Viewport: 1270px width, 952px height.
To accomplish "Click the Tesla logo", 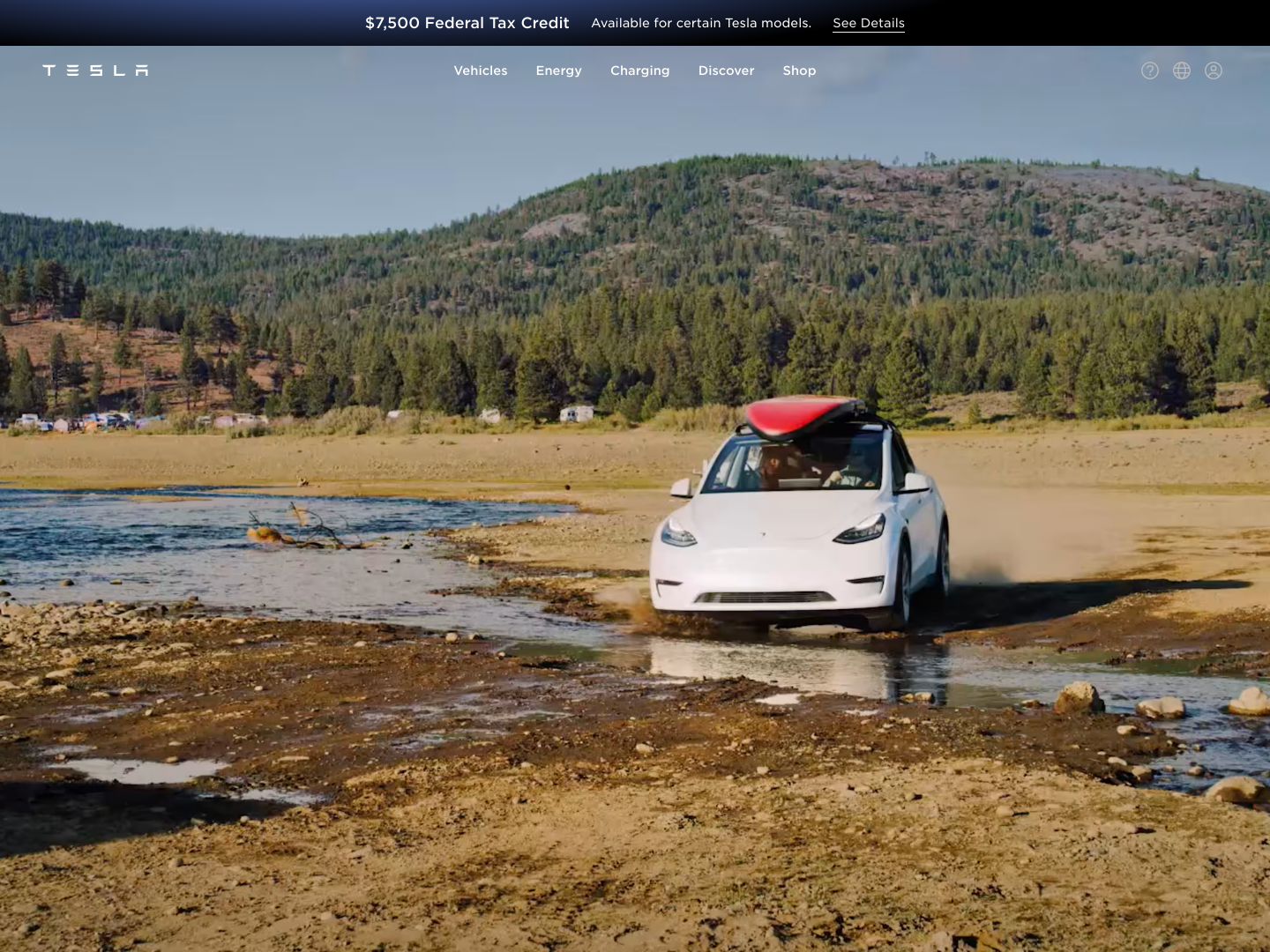I will coord(95,71).
